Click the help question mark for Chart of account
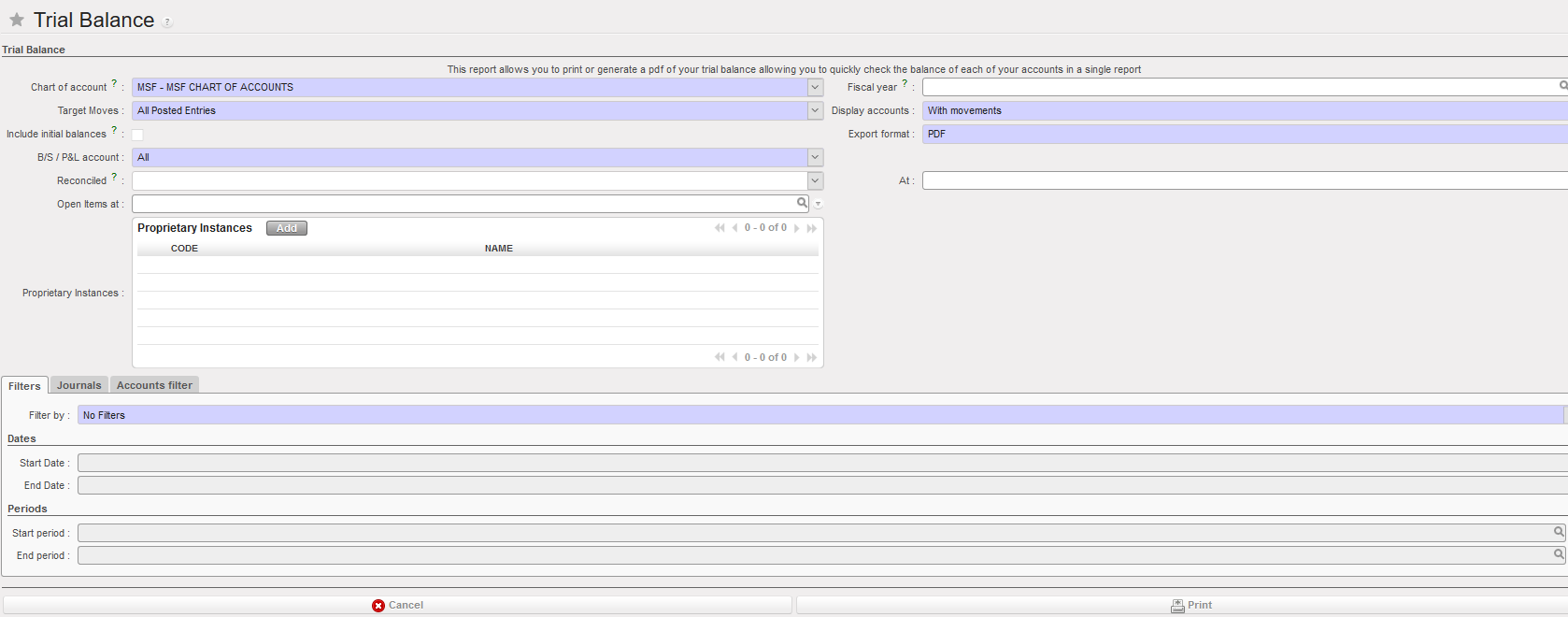The width and height of the screenshot is (1568, 617). tap(114, 84)
